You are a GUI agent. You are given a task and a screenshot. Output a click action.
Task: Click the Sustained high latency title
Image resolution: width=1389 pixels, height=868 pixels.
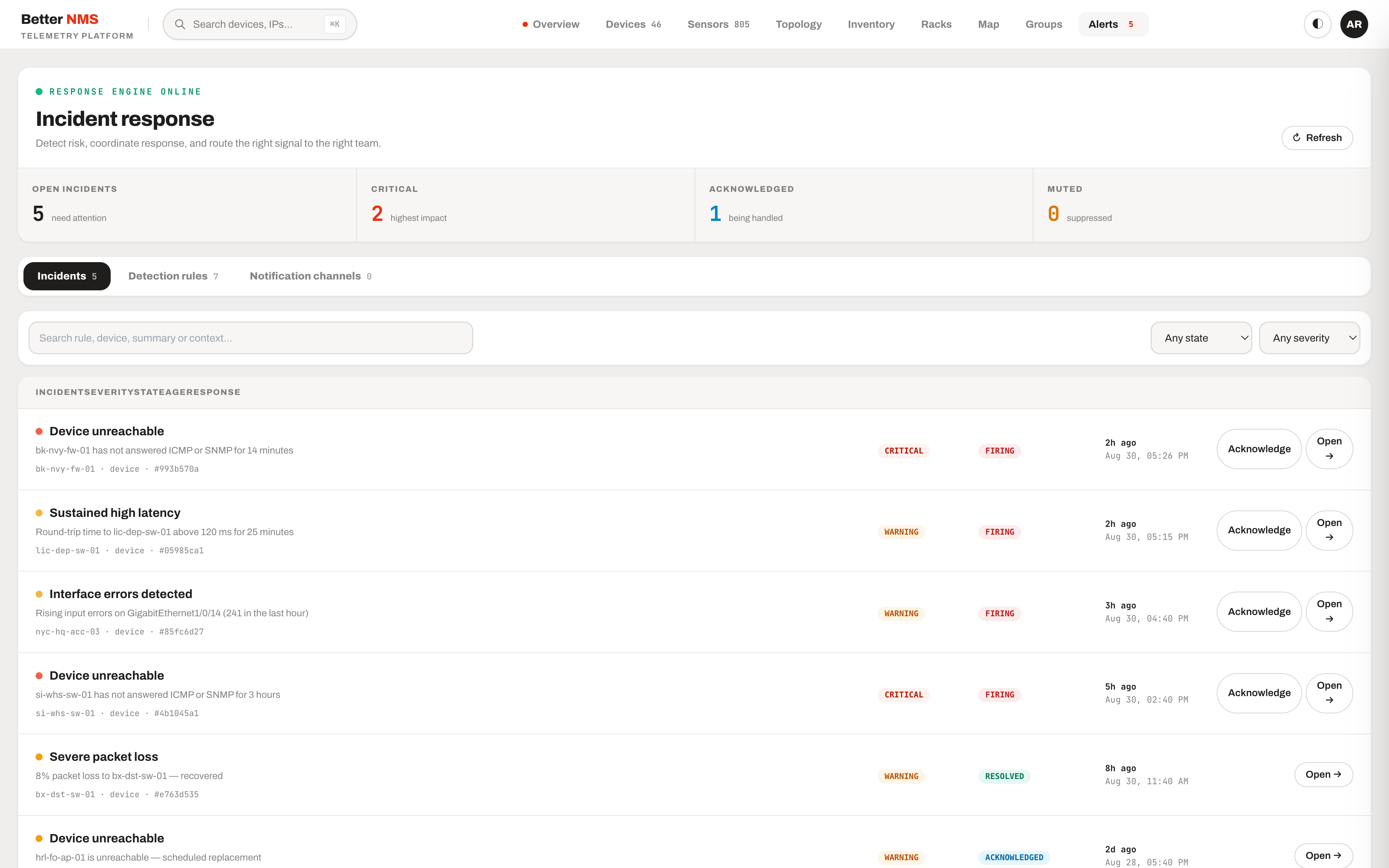pyautogui.click(x=115, y=513)
